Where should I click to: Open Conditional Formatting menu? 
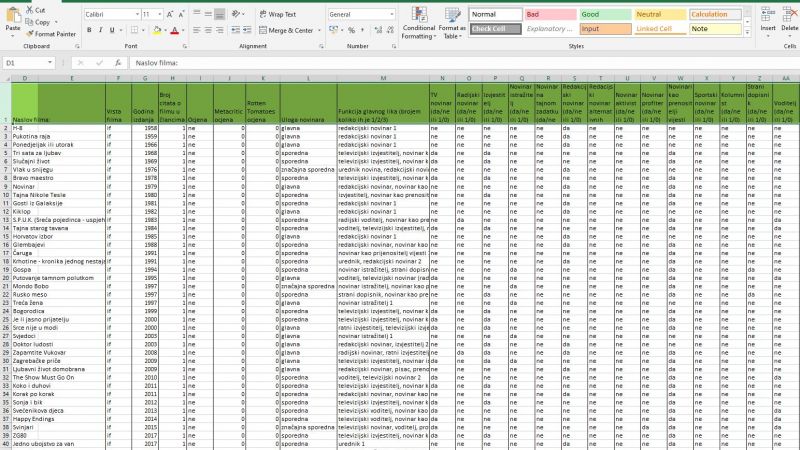point(418,22)
